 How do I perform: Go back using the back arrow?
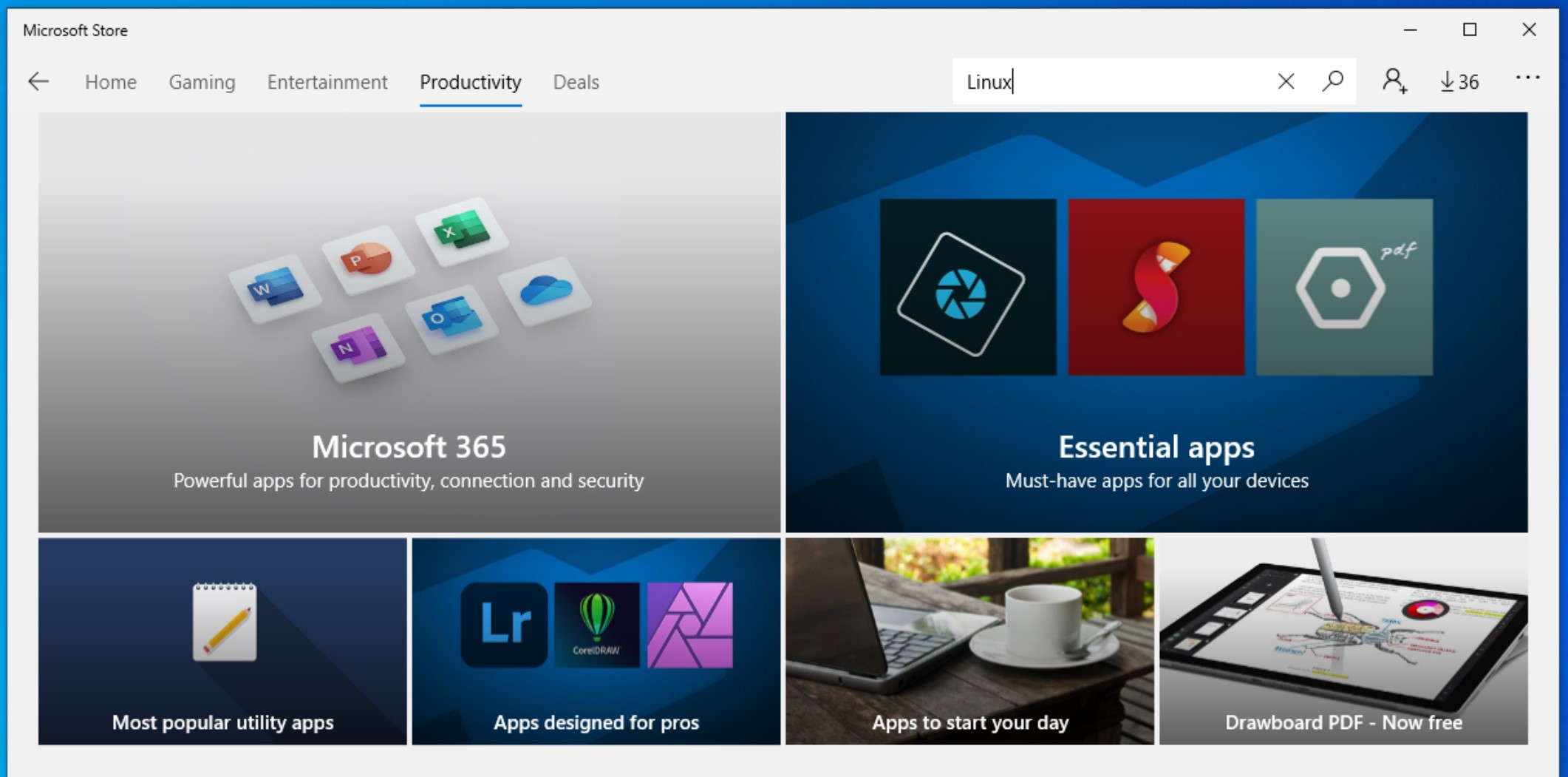(x=38, y=81)
